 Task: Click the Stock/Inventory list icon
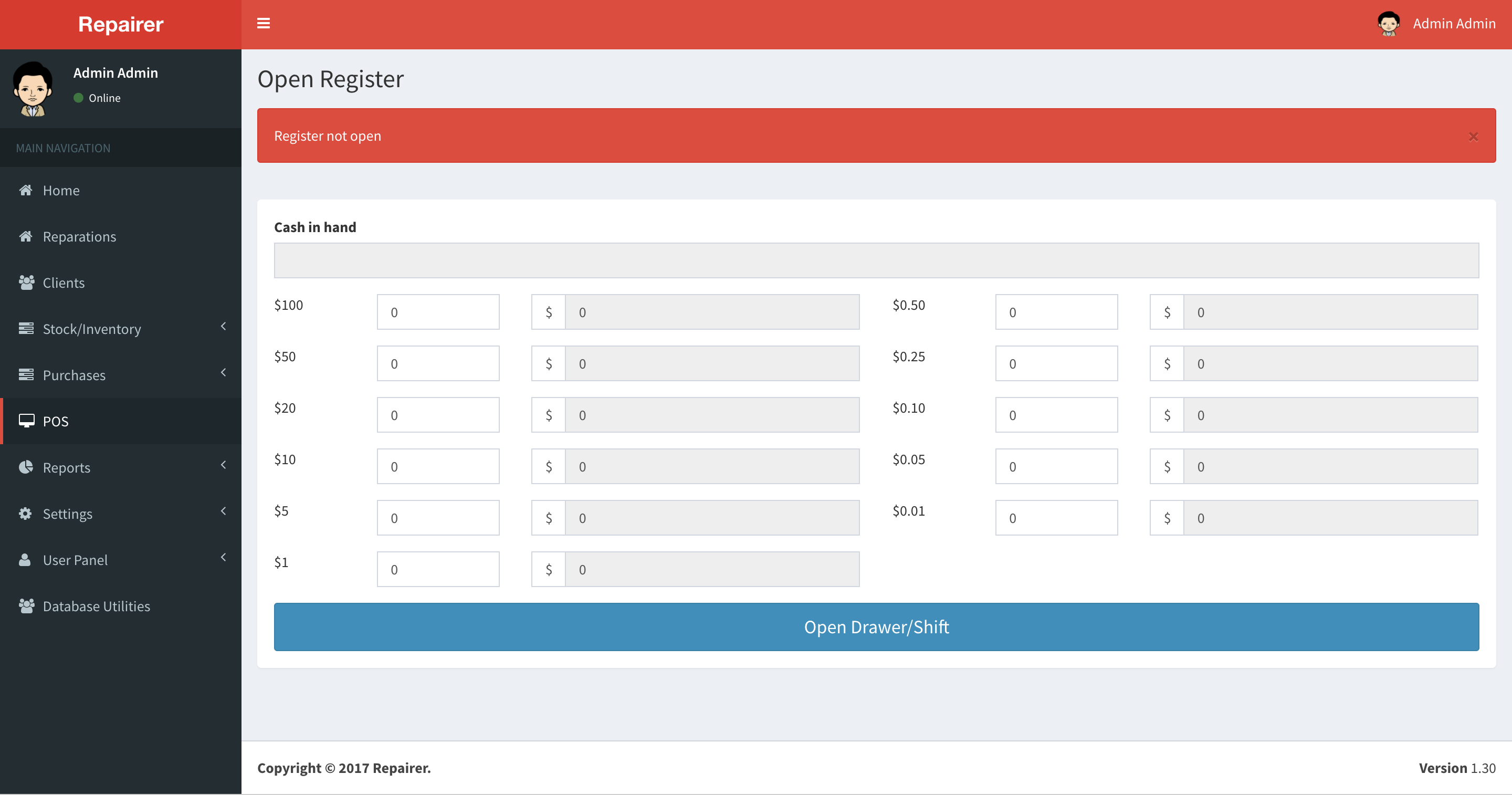[x=26, y=328]
